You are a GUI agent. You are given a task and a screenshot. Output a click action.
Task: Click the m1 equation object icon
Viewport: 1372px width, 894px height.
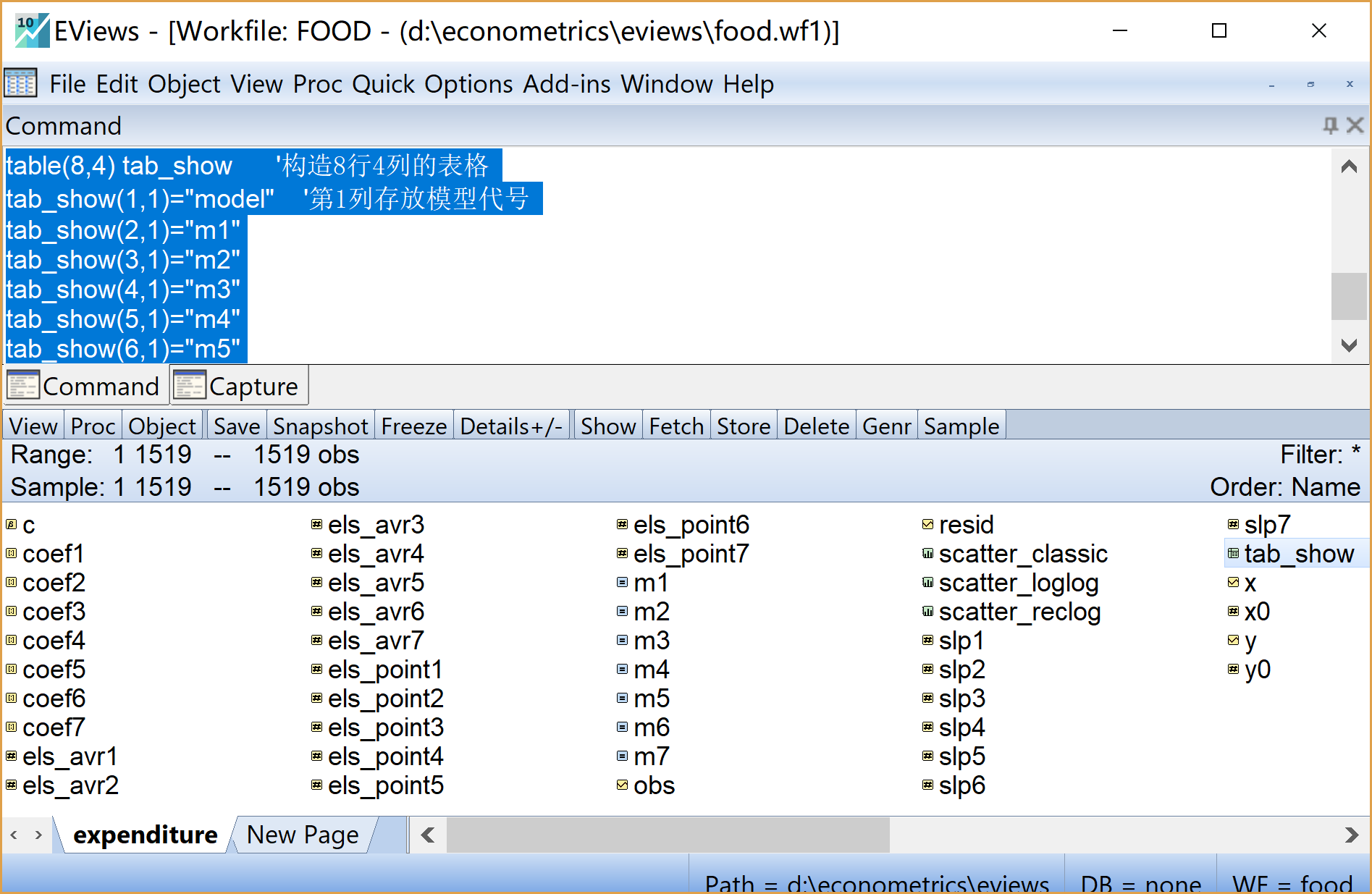(x=622, y=582)
